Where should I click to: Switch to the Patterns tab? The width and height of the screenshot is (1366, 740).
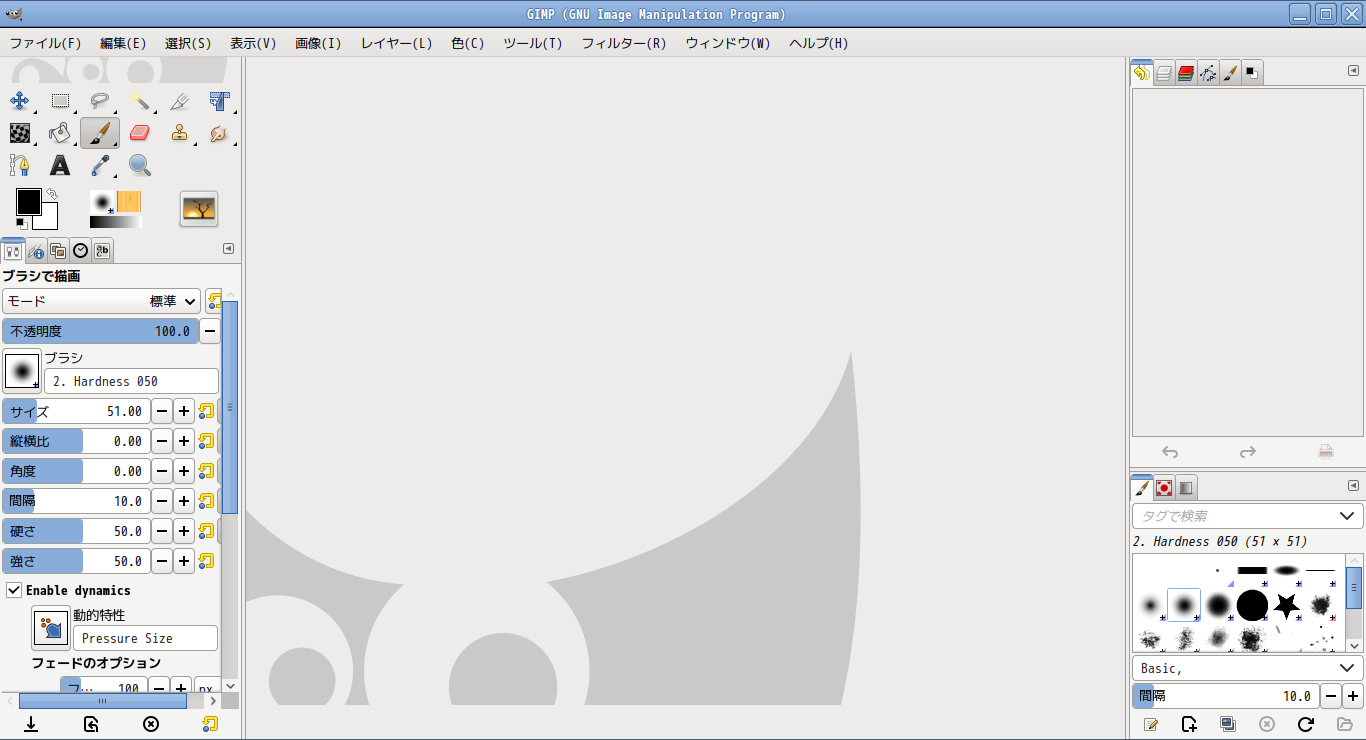[x=1164, y=488]
